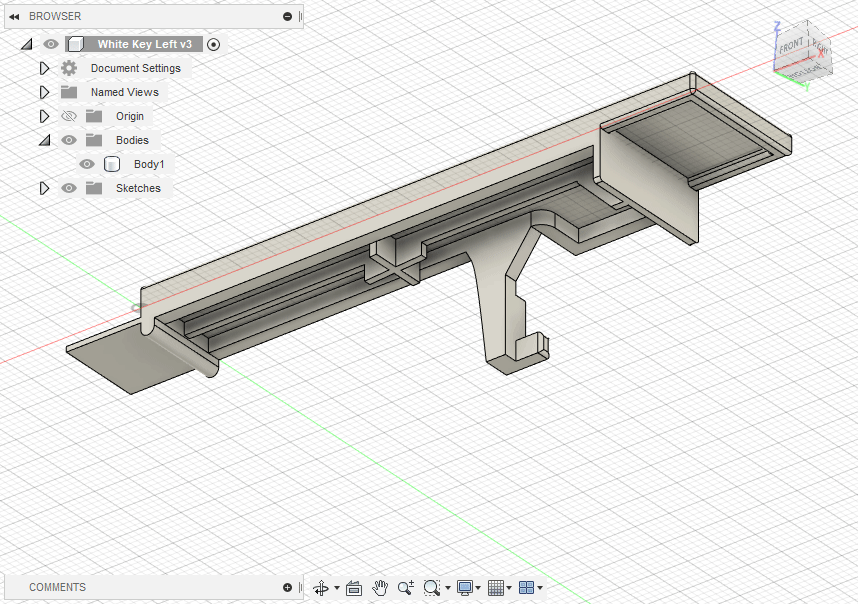Show the Origin folder via eye icon
This screenshot has width=858, height=604.
click(69, 116)
